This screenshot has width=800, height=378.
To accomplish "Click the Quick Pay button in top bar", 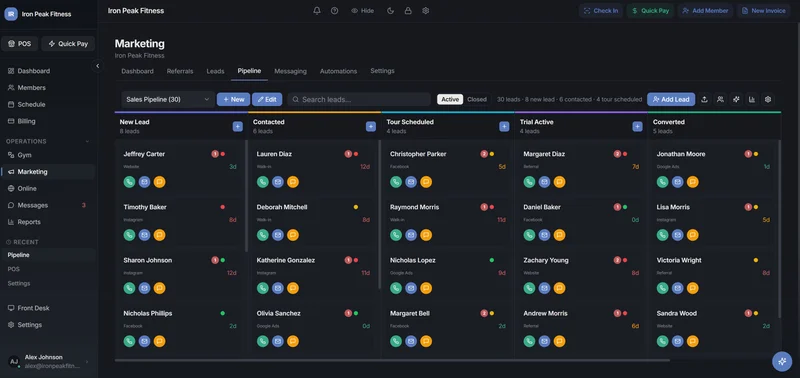I will tap(651, 11).
